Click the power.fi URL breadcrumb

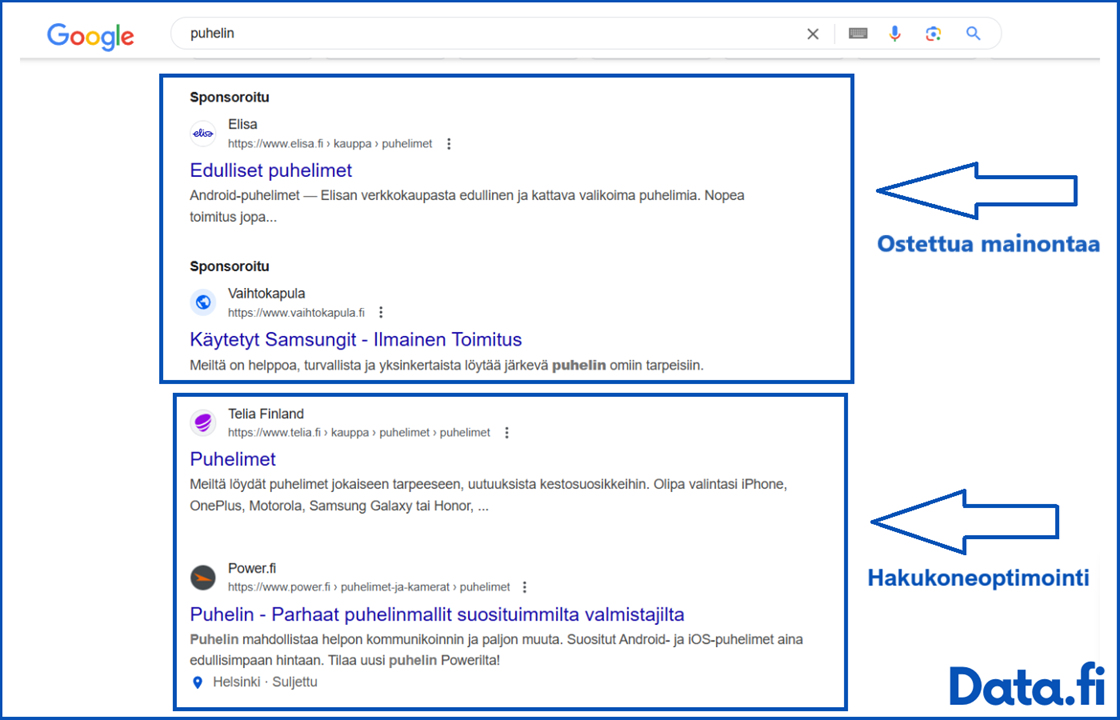(x=369, y=586)
